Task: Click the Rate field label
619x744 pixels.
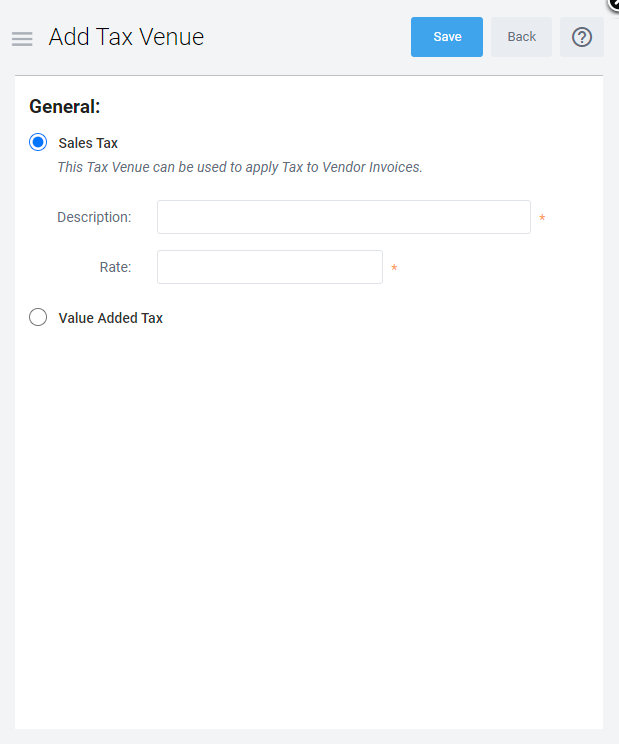Action: (x=115, y=267)
